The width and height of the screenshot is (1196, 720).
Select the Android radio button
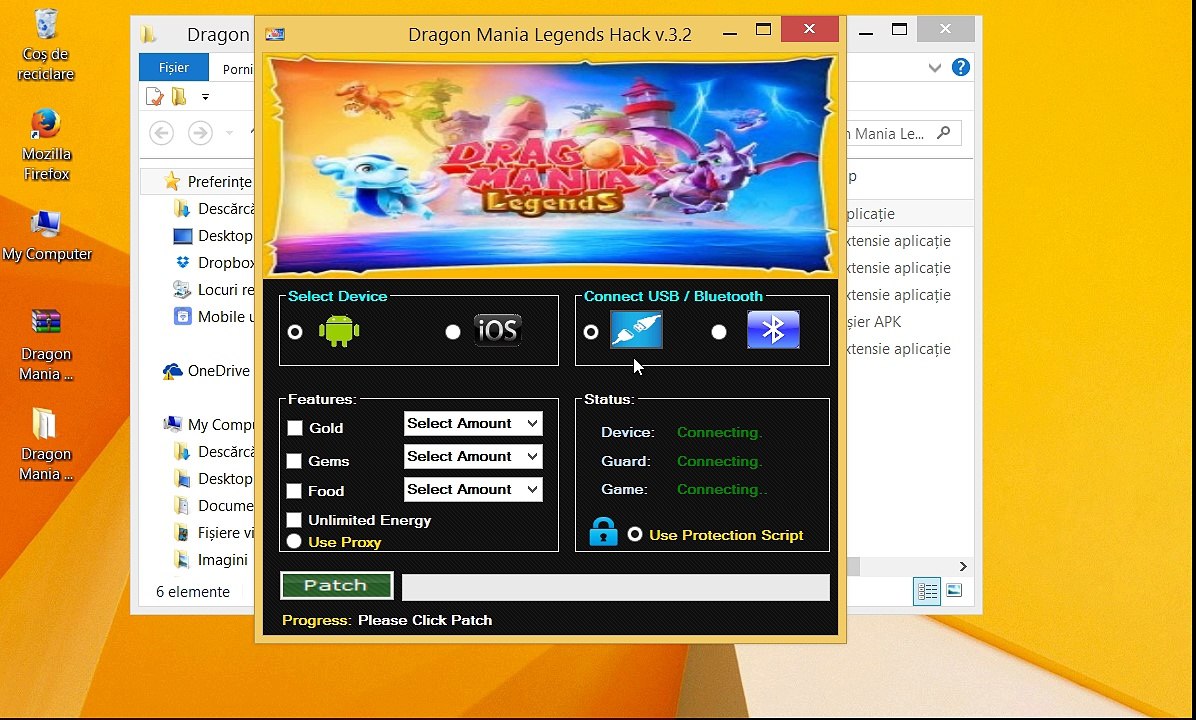295,332
